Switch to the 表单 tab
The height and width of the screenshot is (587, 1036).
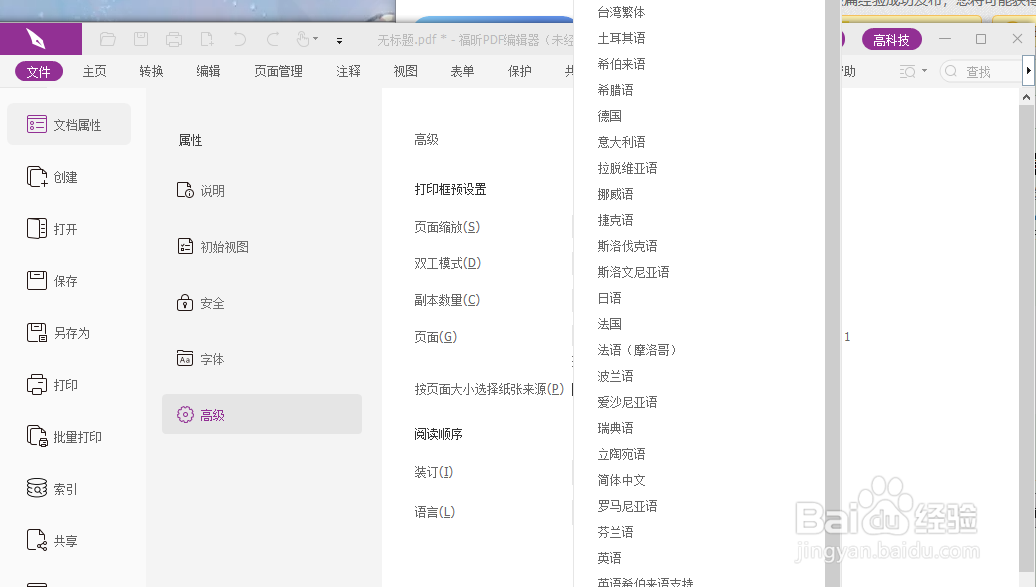point(462,71)
